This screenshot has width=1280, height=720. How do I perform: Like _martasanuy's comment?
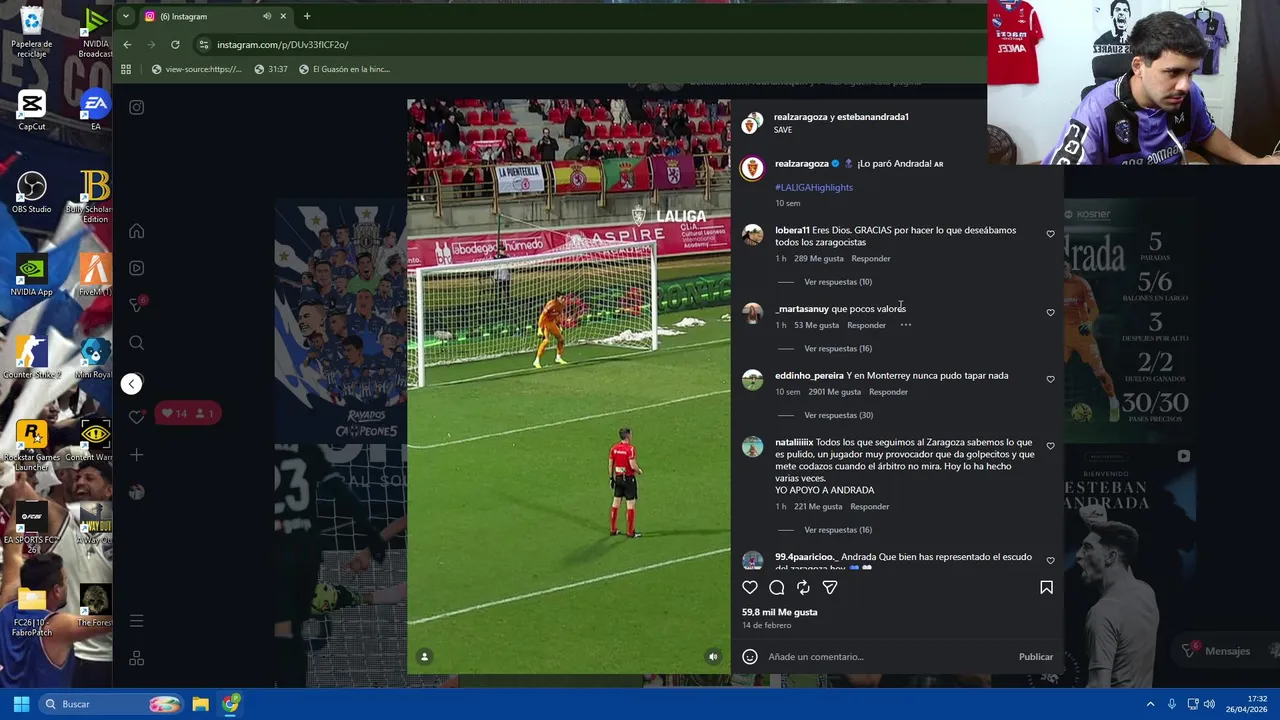click(1050, 313)
